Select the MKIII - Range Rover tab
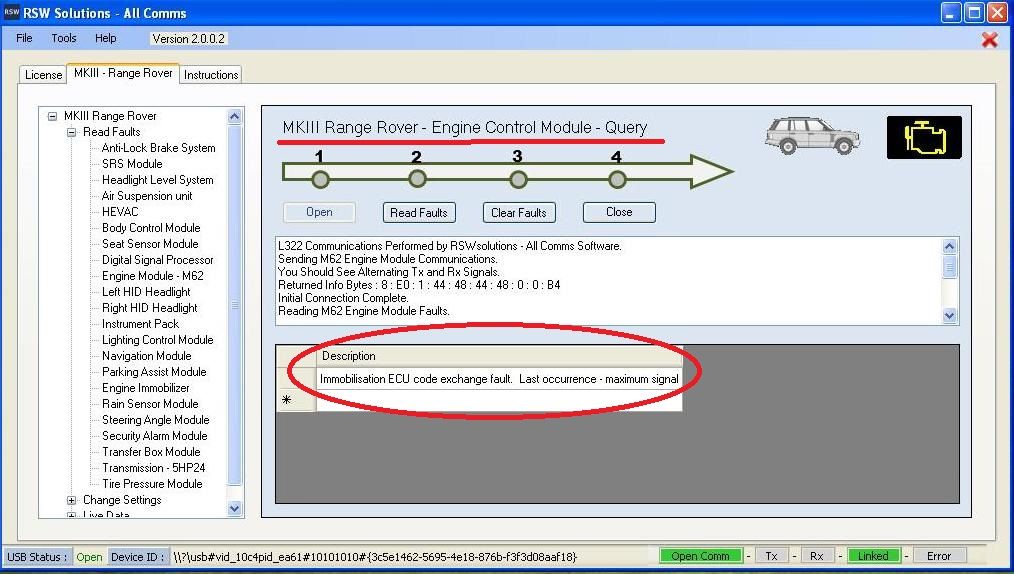The width and height of the screenshot is (1014, 574). (x=123, y=73)
